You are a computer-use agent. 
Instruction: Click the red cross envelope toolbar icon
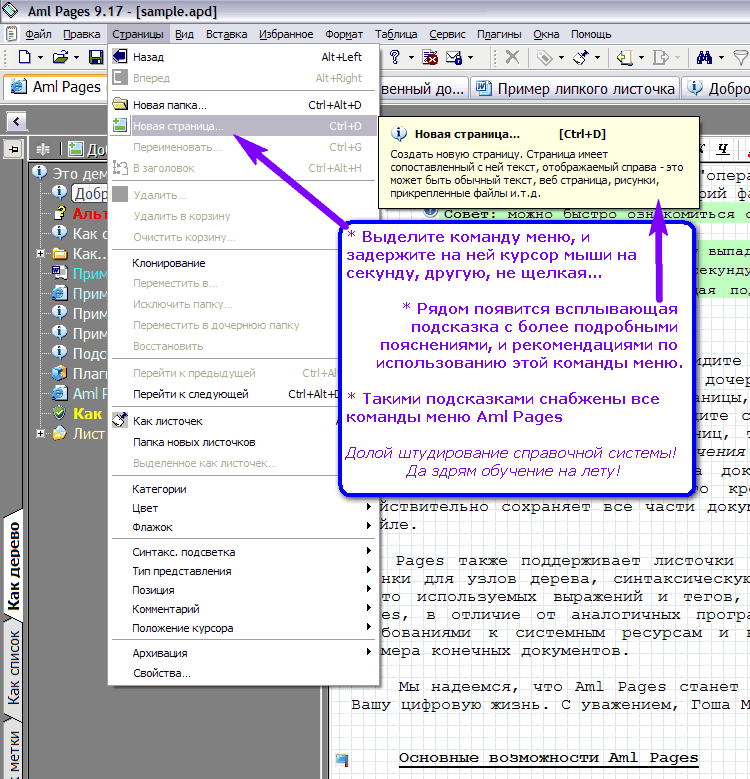(430, 58)
